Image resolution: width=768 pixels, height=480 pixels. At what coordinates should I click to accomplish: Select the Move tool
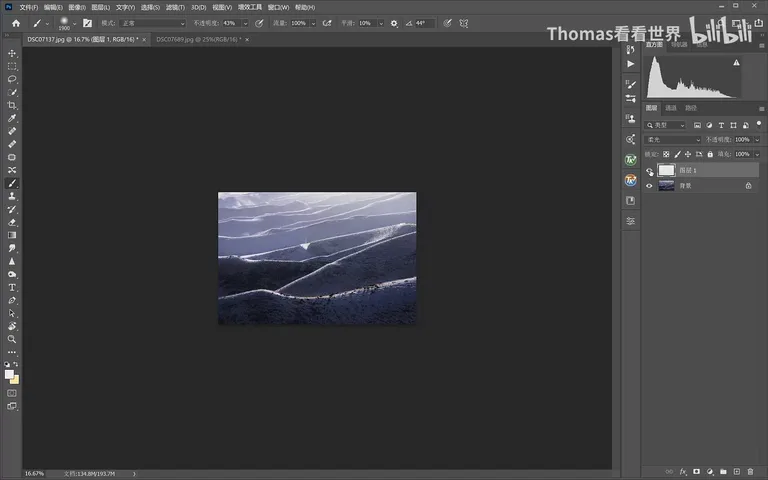tap(12, 53)
